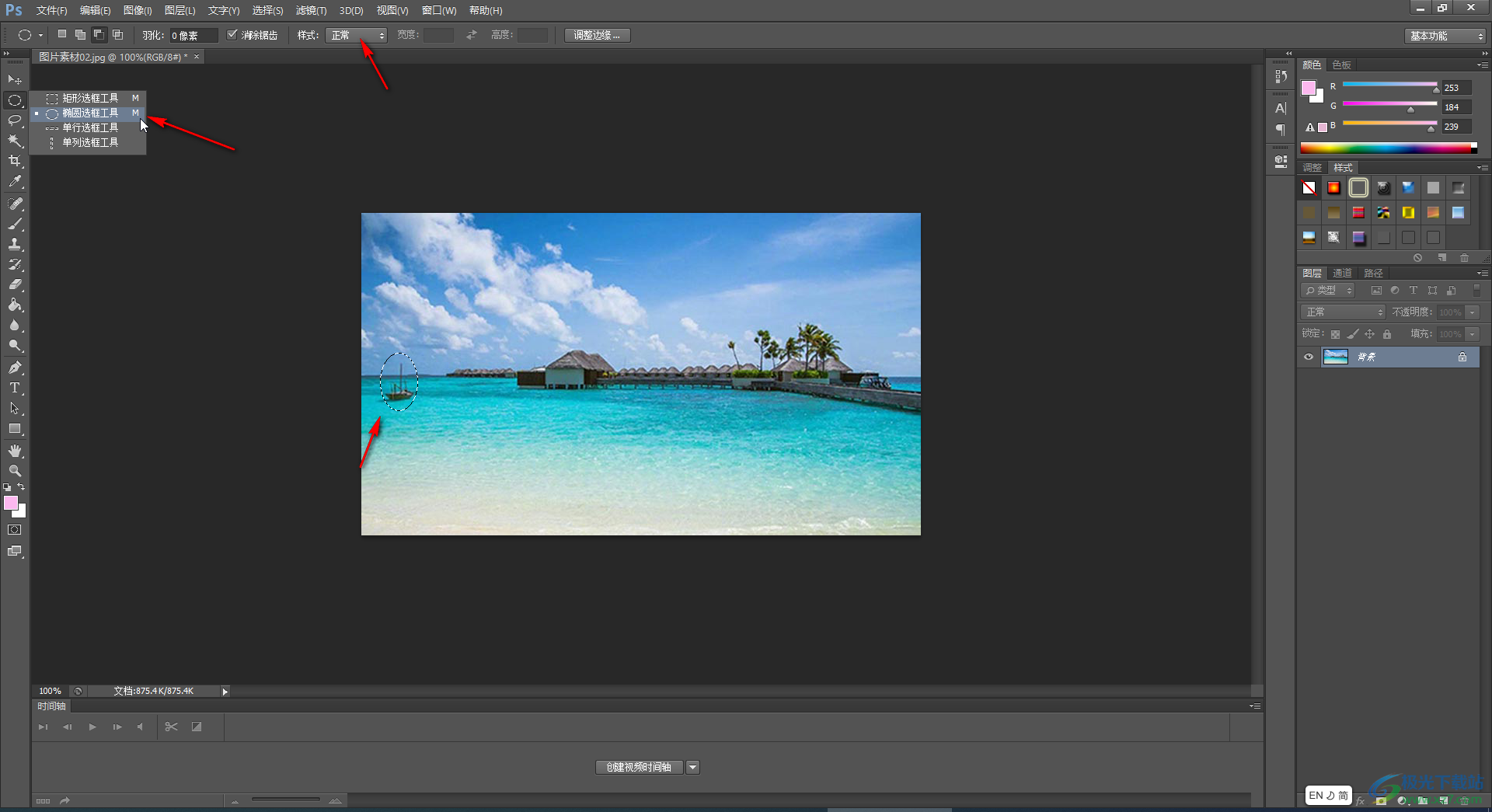Viewport: 1492px width, 812px height.
Task: Select the Paint Bucket tool
Action: coord(15,305)
